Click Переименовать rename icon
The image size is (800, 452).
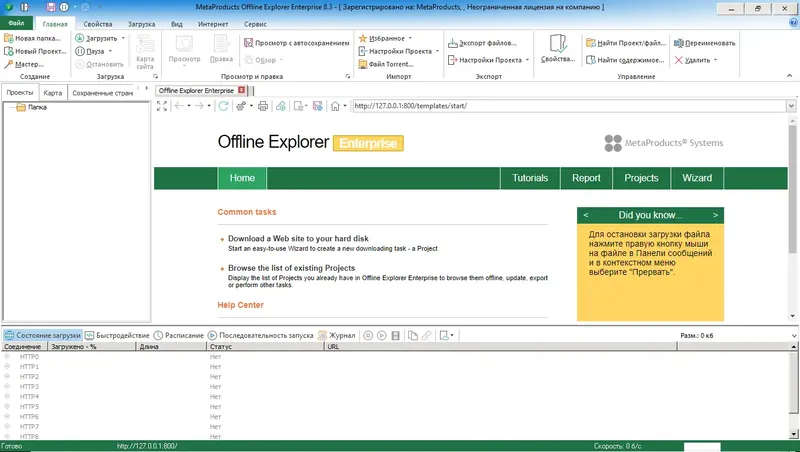679,43
